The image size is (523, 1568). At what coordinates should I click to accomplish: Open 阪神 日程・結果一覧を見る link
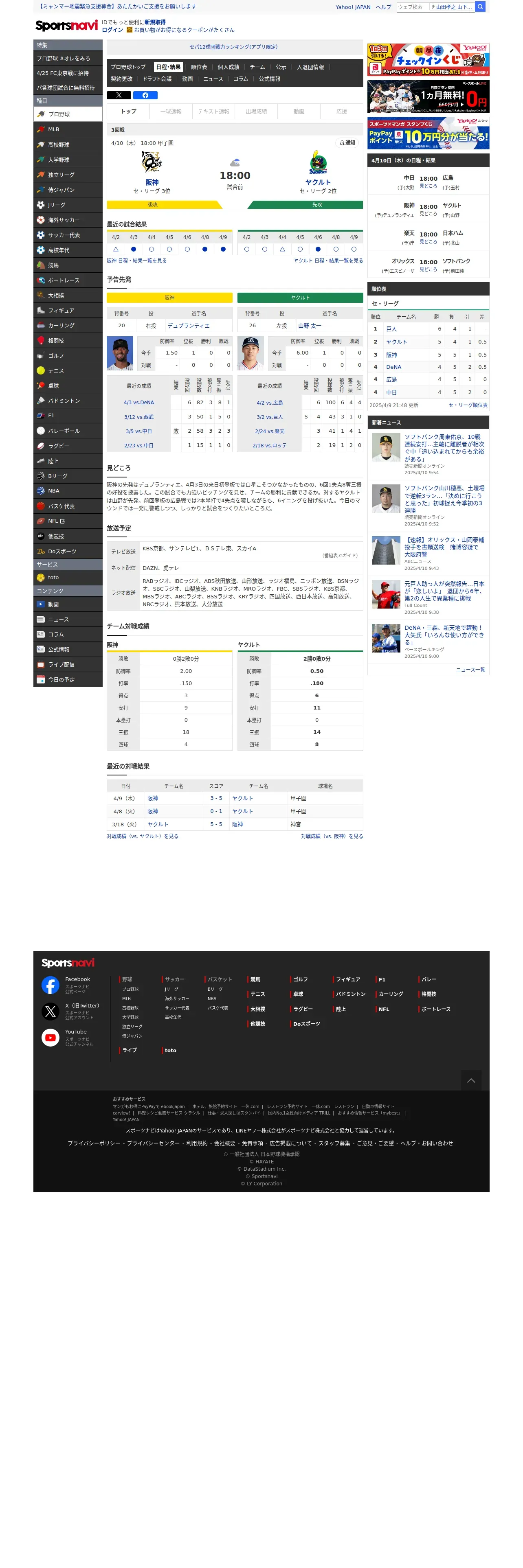coord(136,261)
